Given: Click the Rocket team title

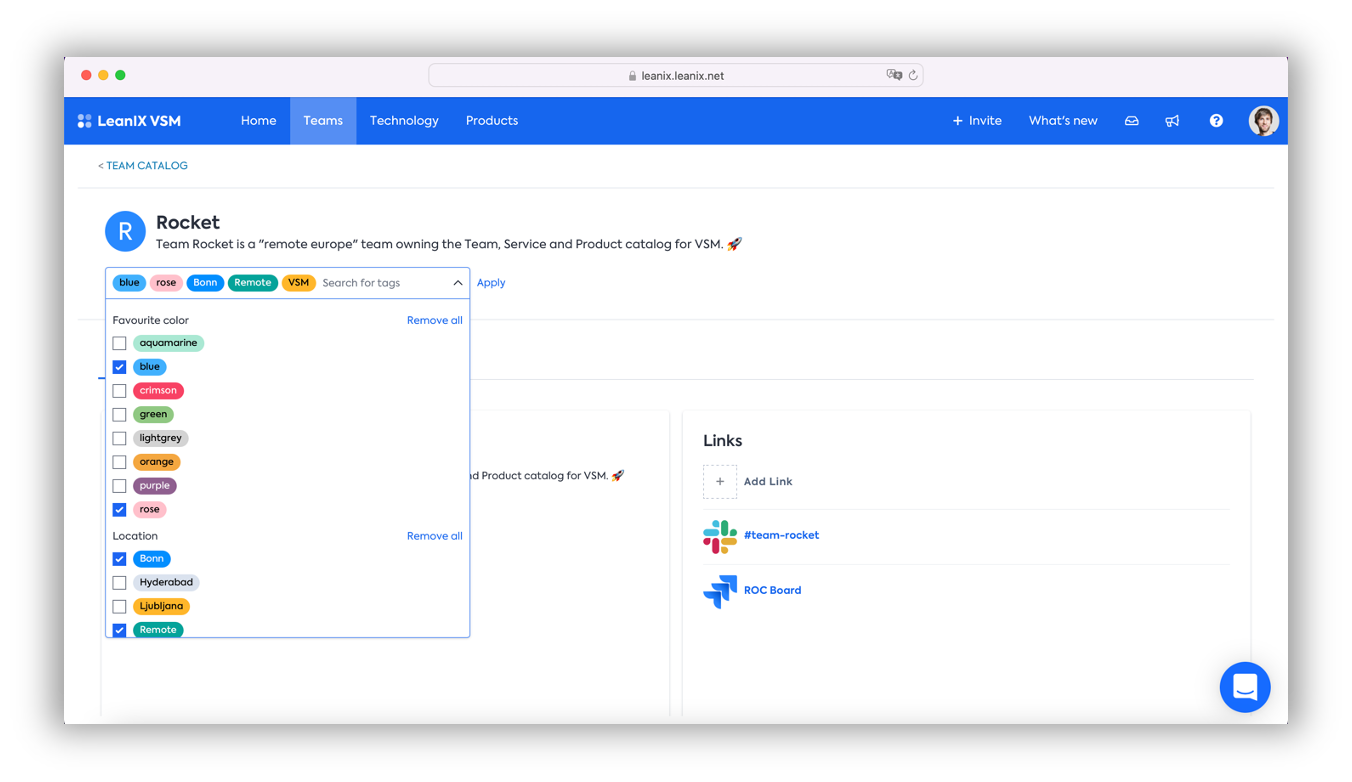Looking at the screenshot, I should [188, 223].
